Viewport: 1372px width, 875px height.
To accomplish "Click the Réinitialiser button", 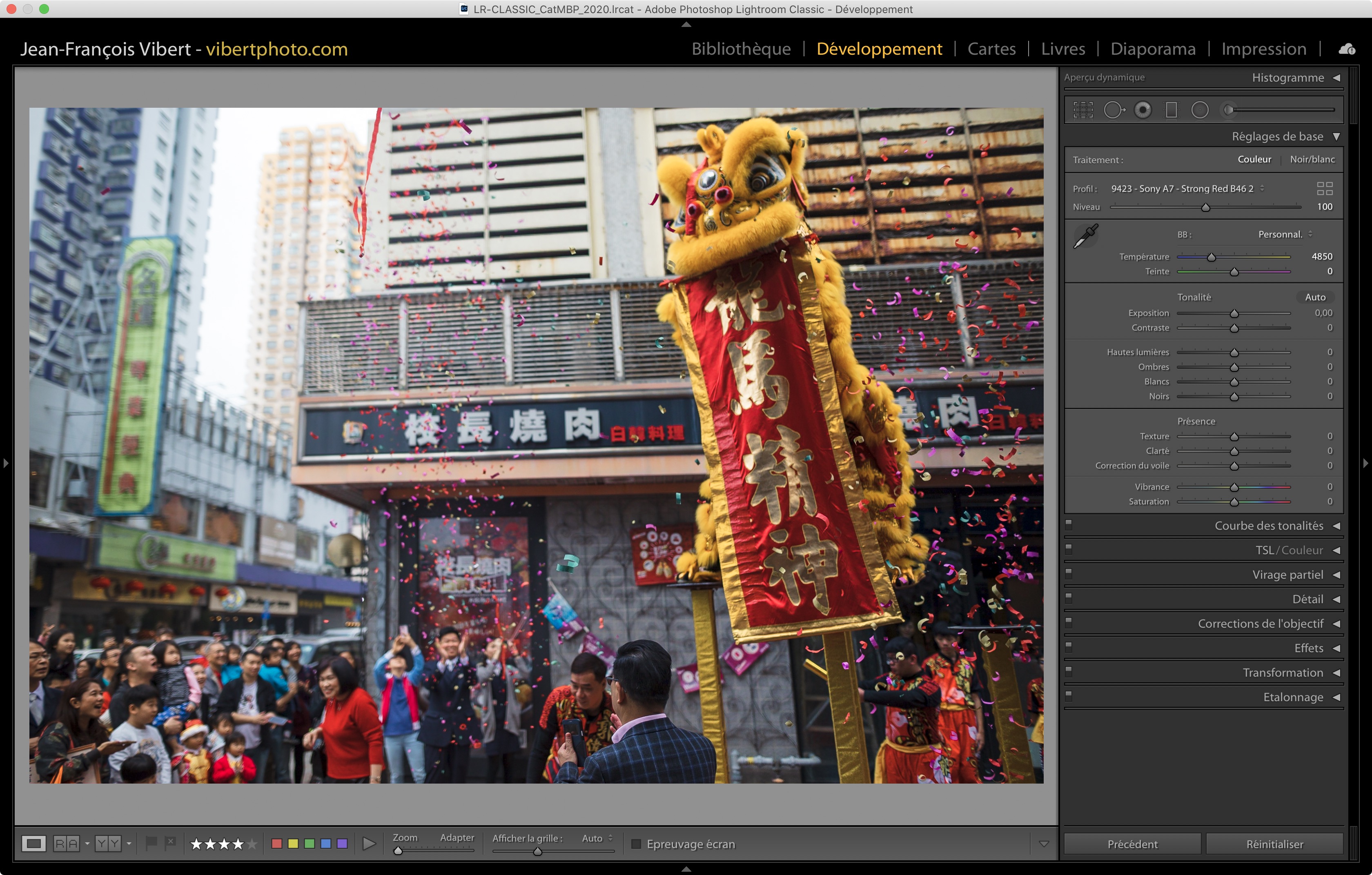I will tap(1274, 844).
